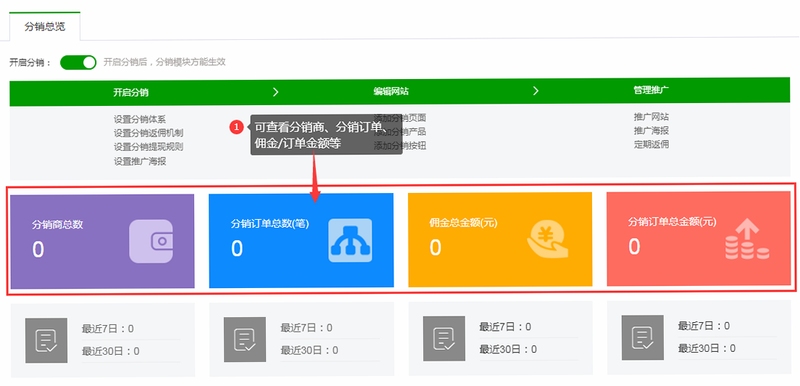Open the 设置分销体系 link
The width and height of the screenshot is (800, 386).
pos(140,119)
